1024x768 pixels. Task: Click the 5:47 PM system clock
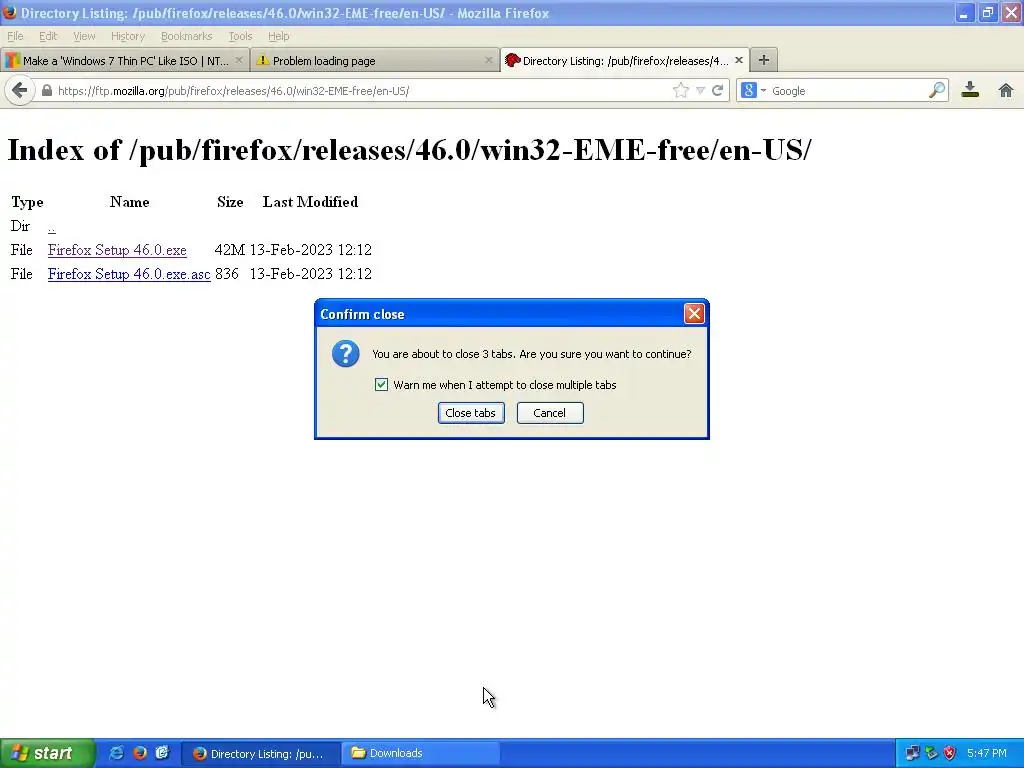coord(986,753)
